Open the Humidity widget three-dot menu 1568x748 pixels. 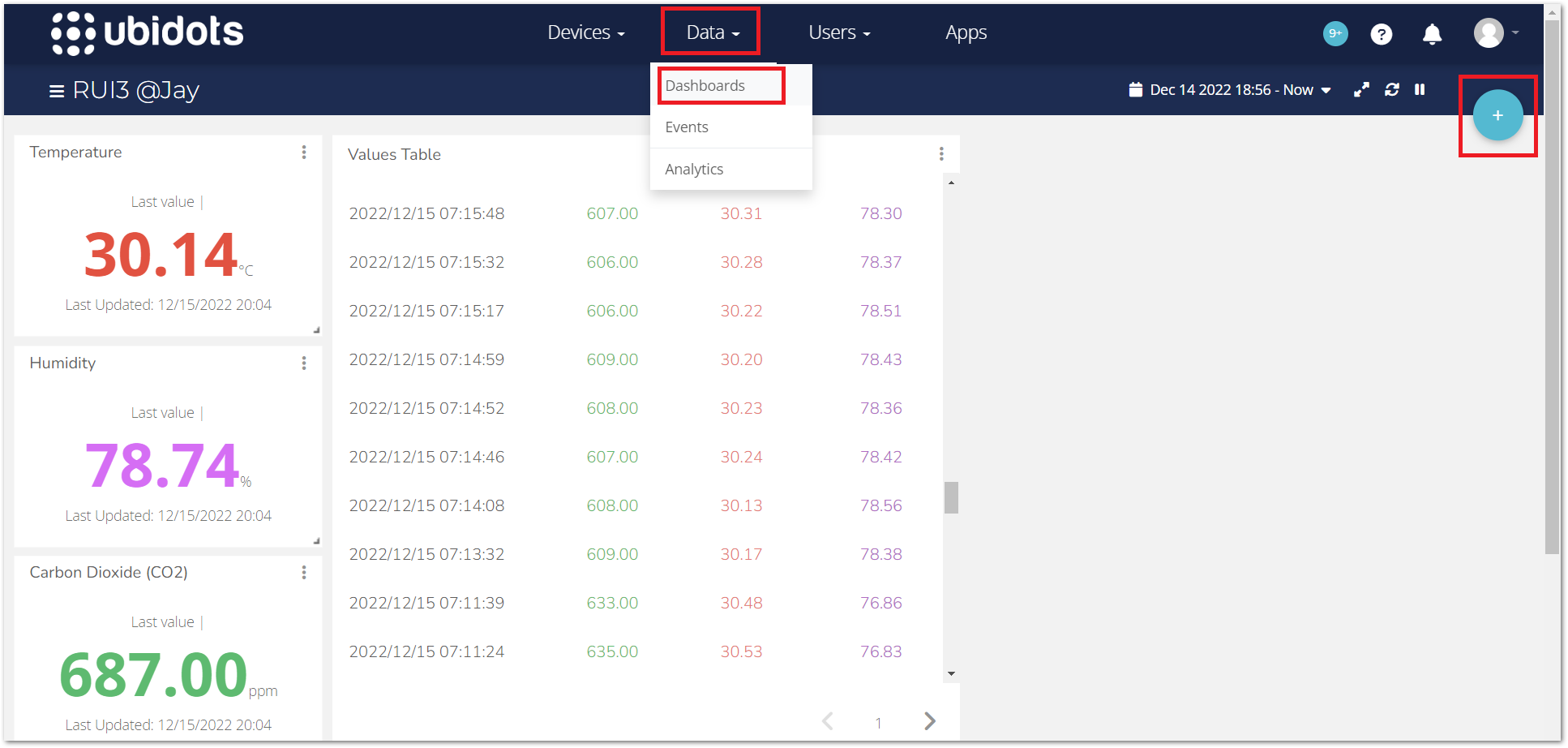(305, 363)
